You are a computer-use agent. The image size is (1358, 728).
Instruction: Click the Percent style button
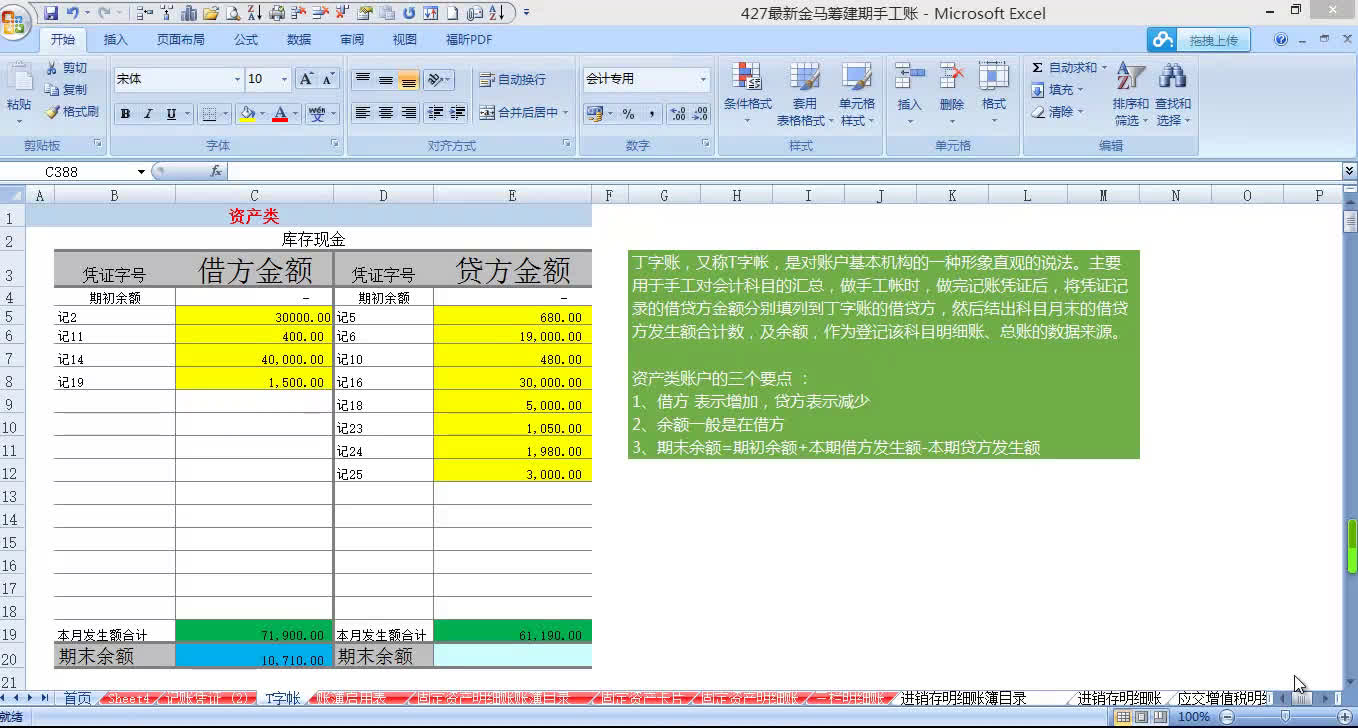click(628, 114)
